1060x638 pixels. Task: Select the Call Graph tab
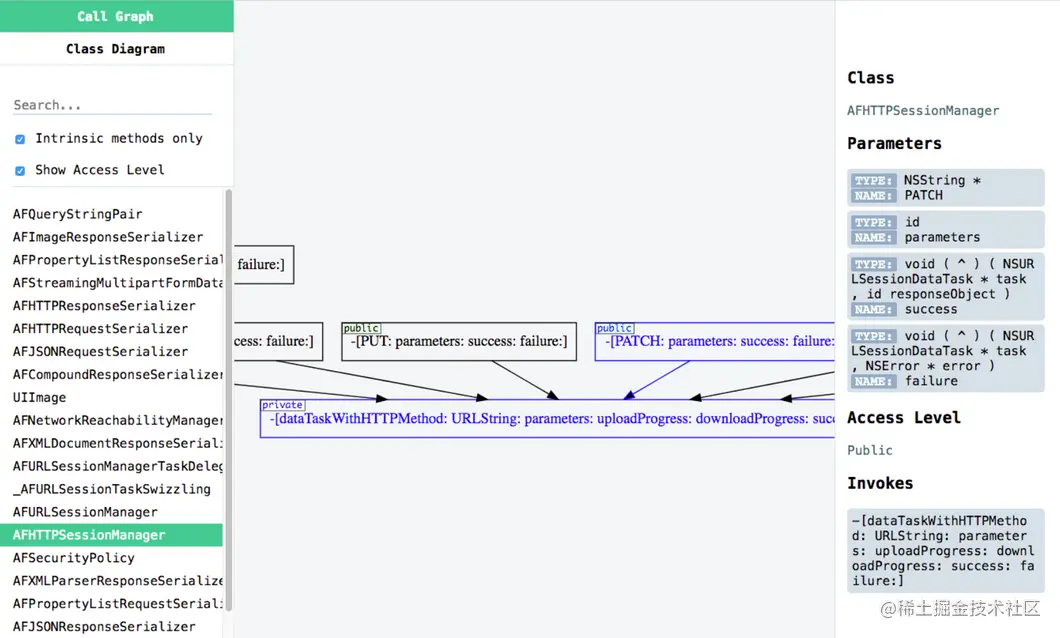pyautogui.click(x=116, y=16)
